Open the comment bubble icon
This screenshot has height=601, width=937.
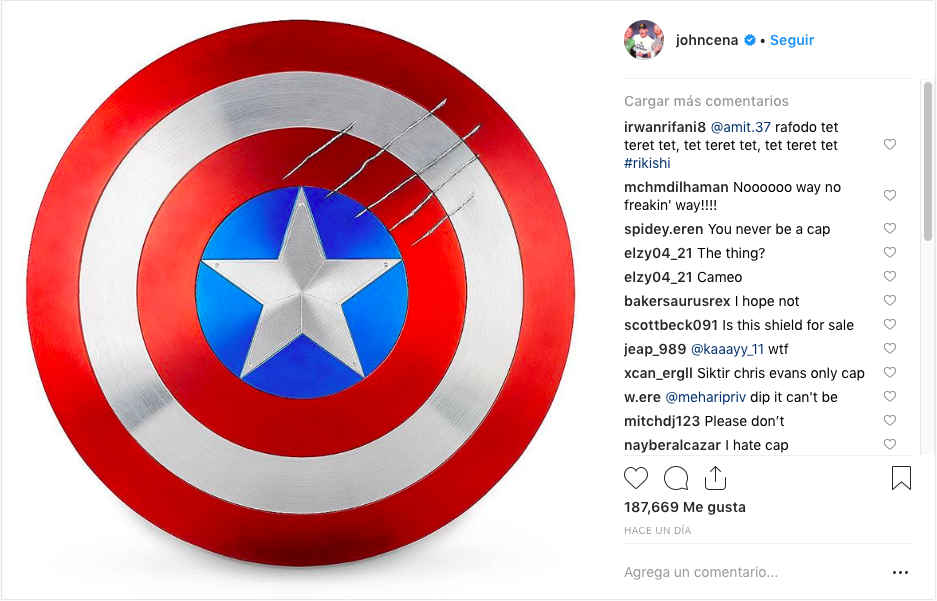676,478
